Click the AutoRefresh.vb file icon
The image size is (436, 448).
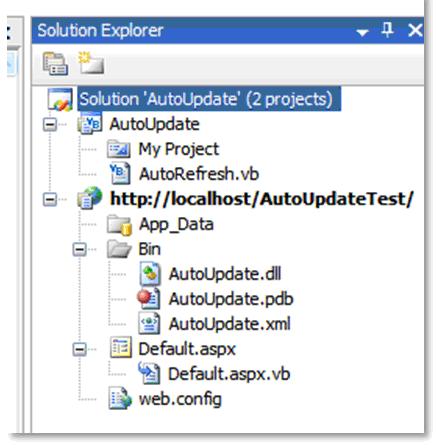[x=120, y=173]
